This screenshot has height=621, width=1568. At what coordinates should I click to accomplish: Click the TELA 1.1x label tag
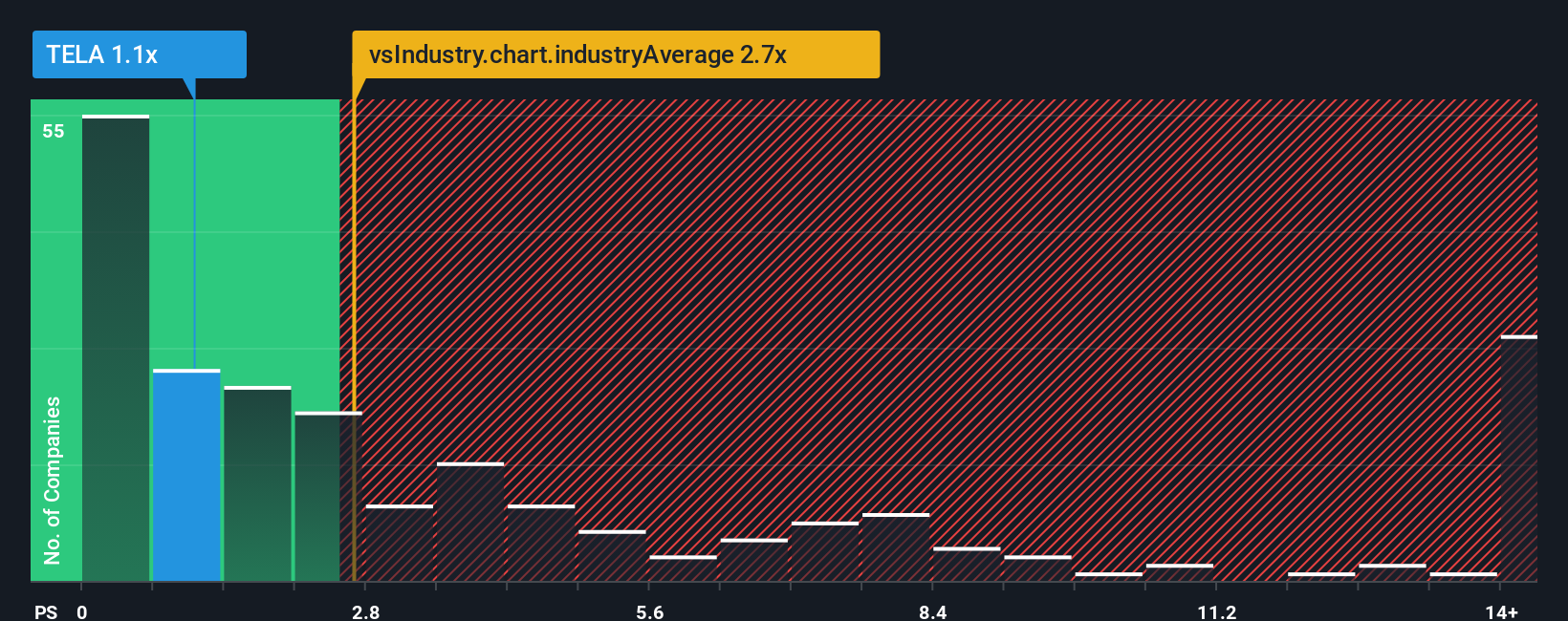(139, 54)
